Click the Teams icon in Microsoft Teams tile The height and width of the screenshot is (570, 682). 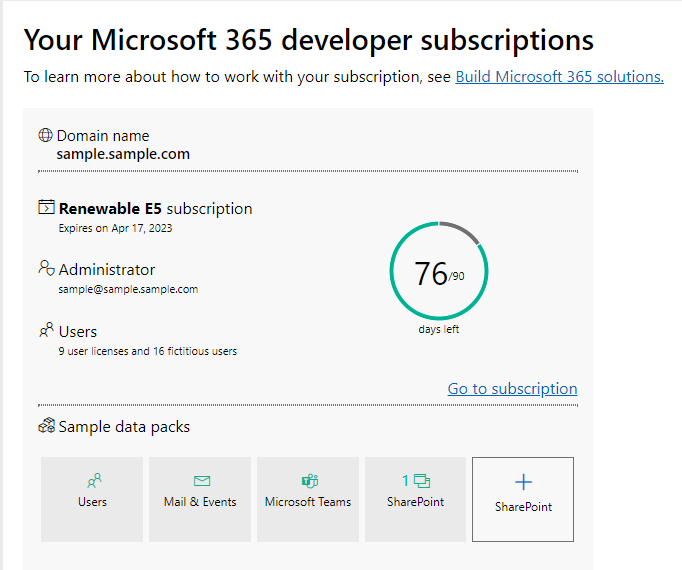click(x=310, y=481)
